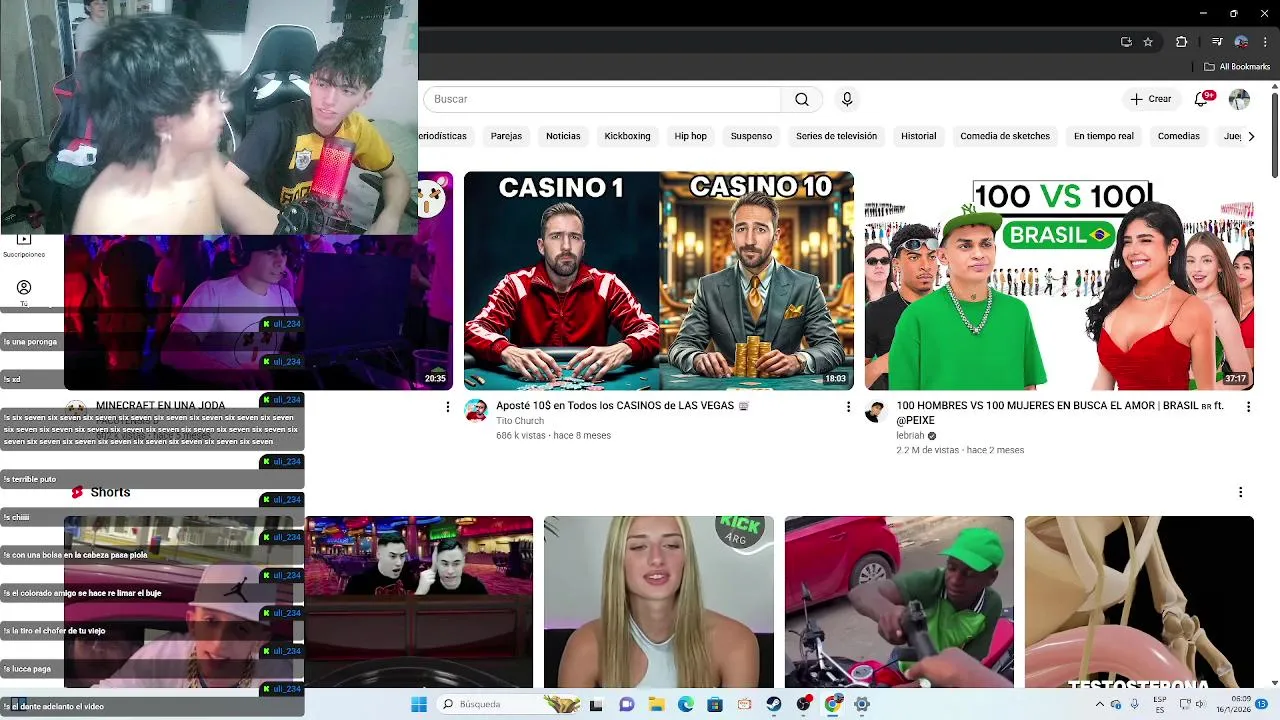The image size is (1280, 720).
Task: Click the install app icon in address bar
Action: 1126,42
